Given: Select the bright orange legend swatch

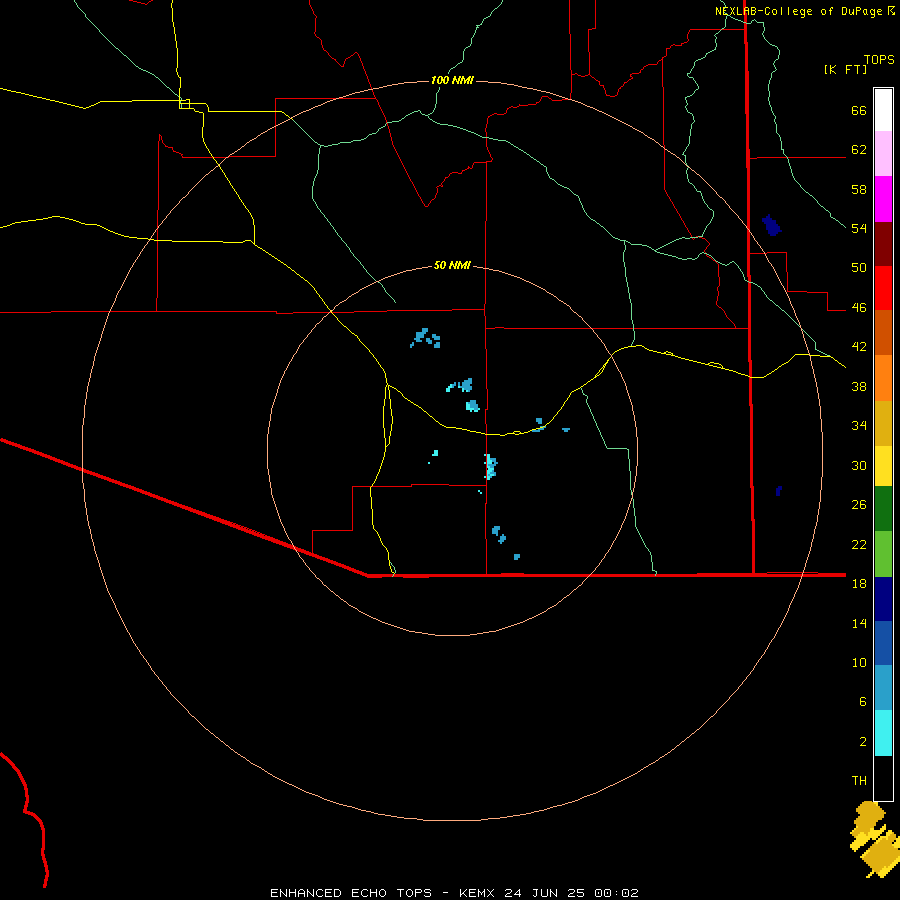Looking at the screenshot, I should pos(883,378).
